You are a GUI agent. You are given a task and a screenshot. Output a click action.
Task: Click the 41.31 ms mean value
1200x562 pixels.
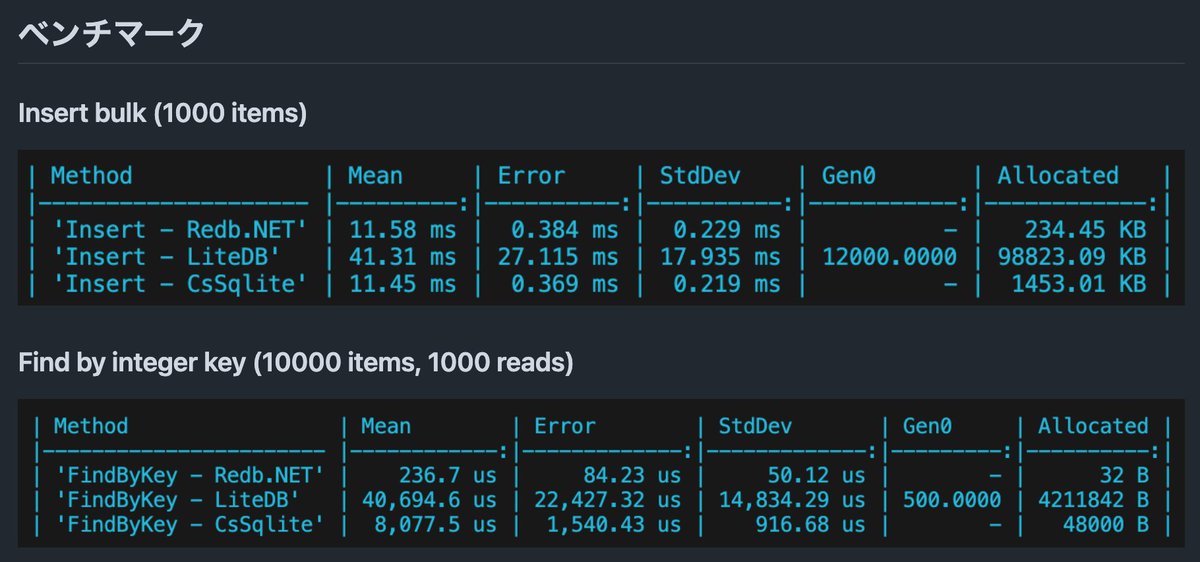(402, 257)
